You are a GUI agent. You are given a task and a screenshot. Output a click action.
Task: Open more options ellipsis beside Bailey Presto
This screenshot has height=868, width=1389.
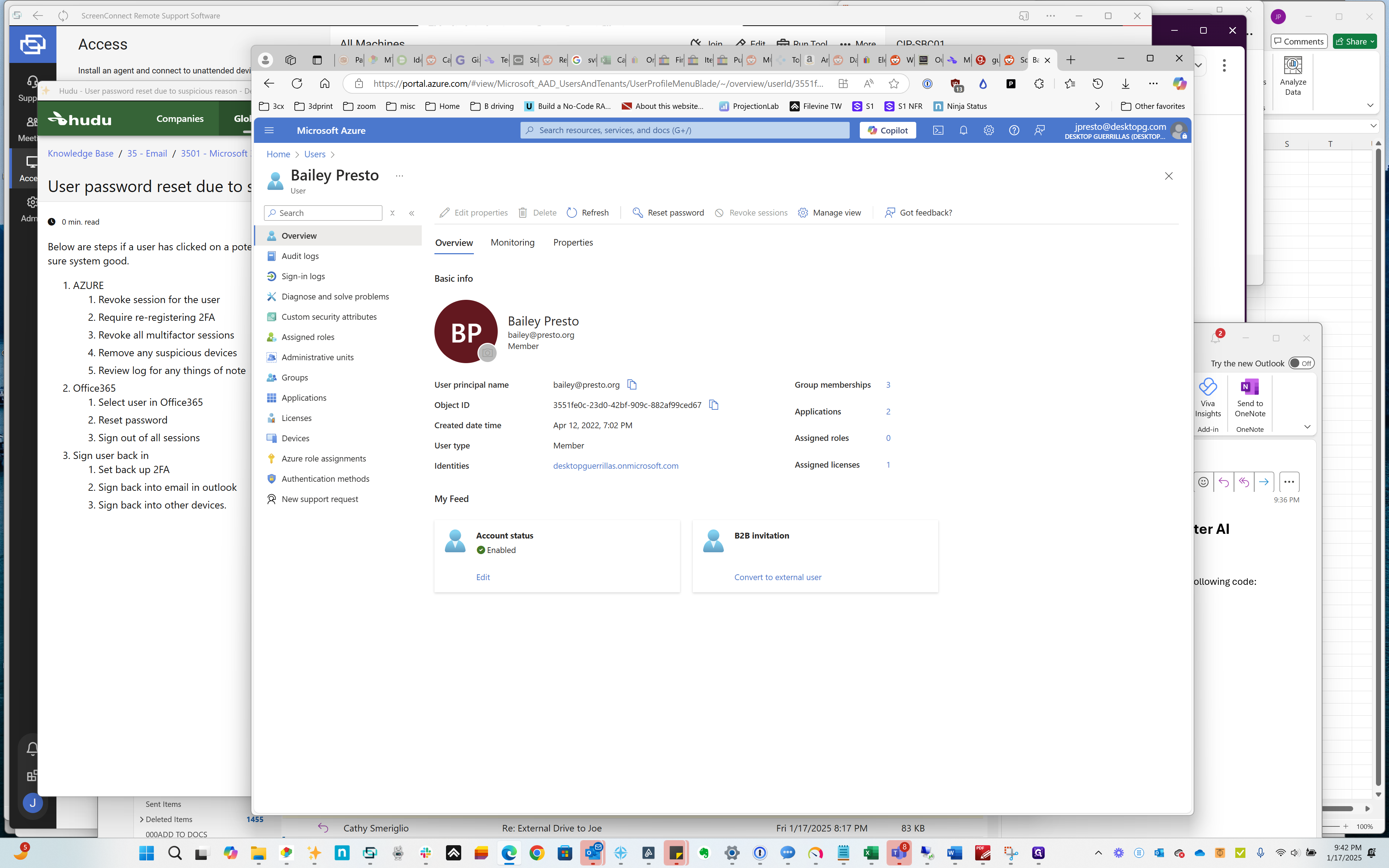coord(399,176)
